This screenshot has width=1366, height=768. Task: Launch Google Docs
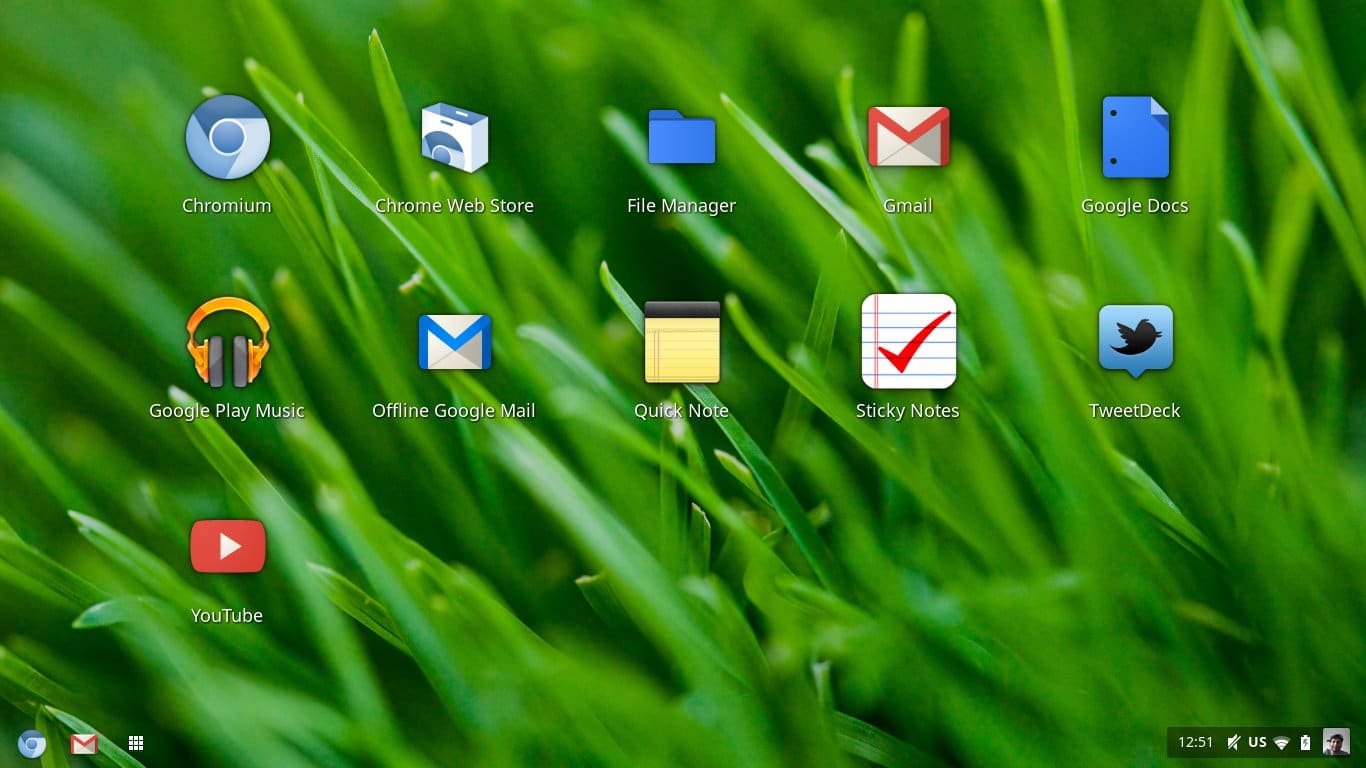pos(1135,138)
